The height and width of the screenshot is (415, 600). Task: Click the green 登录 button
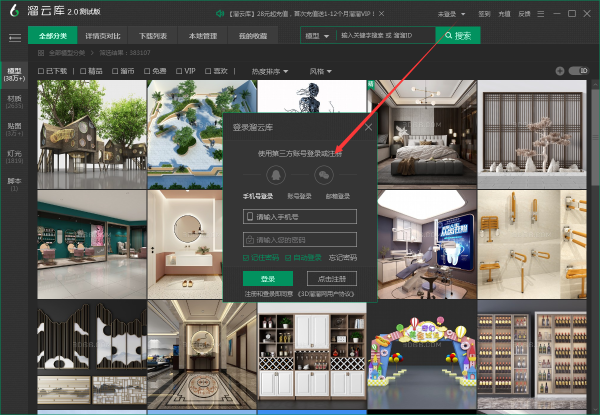[267, 279]
